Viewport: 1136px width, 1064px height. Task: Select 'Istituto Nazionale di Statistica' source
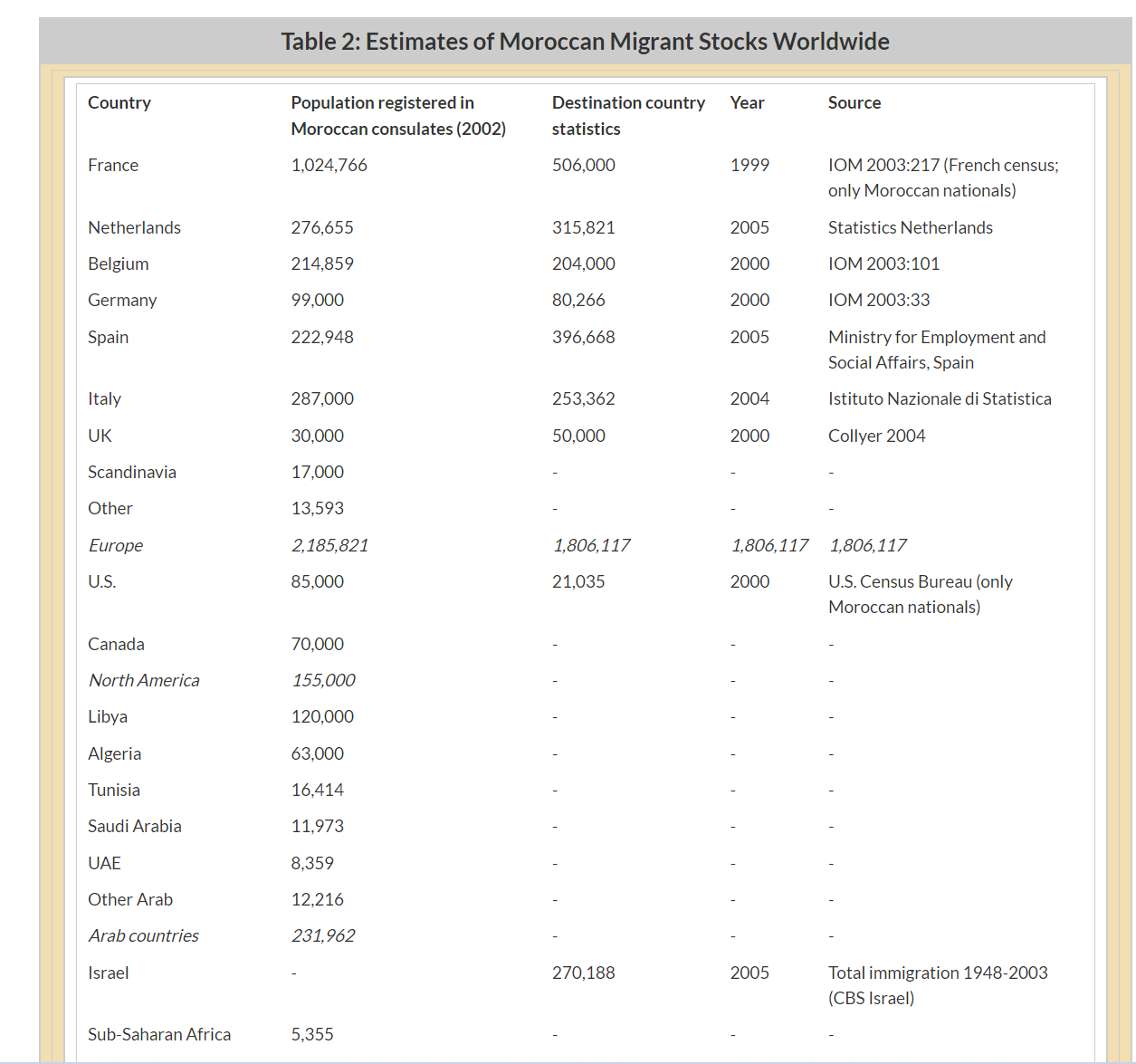pyautogui.click(x=940, y=398)
